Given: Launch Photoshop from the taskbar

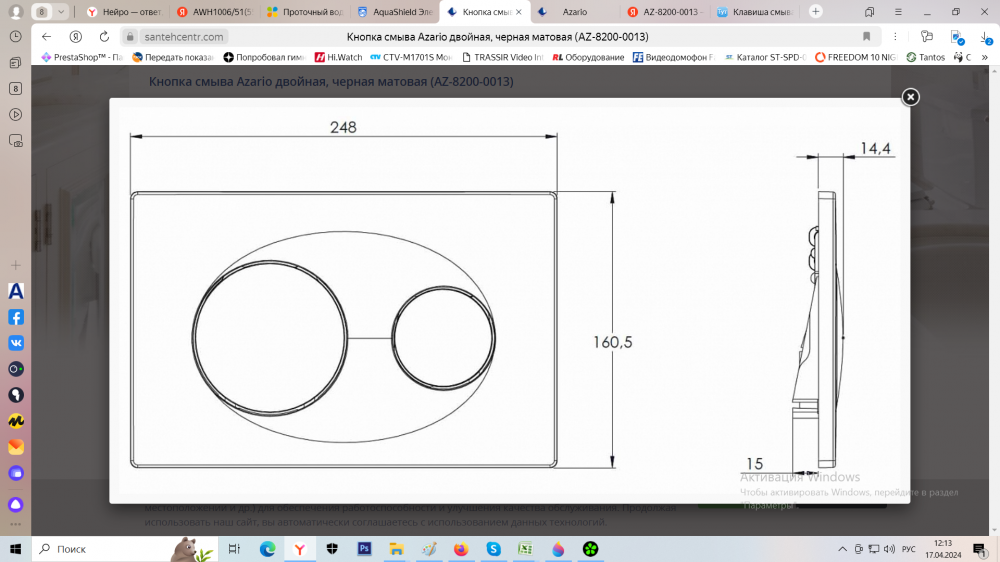Looking at the screenshot, I should 365,549.
